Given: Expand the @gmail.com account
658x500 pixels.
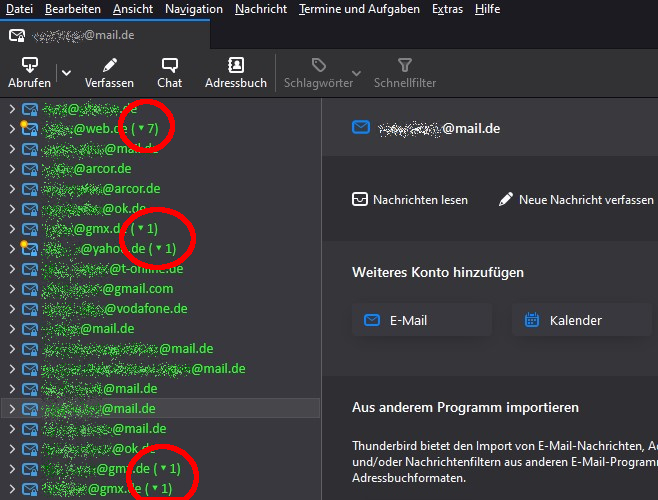Looking at the screenshot, I should coord(12,289).
